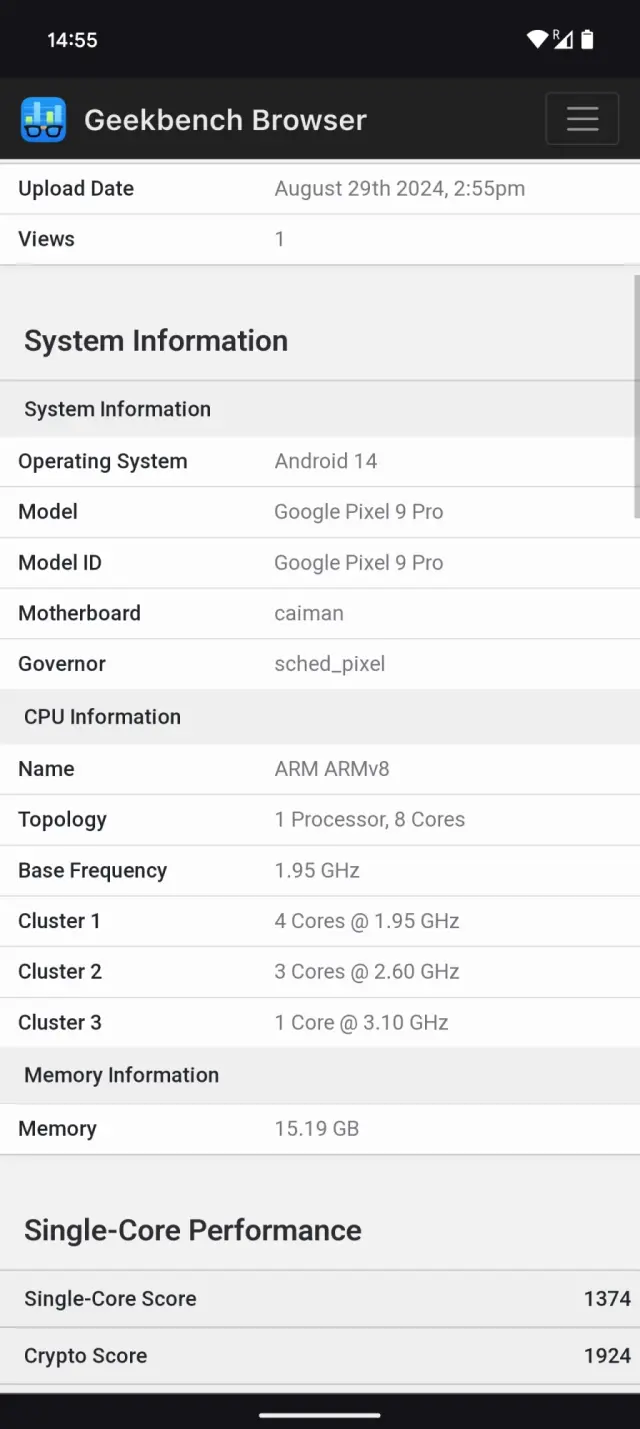Tap the Single-Core Performance heading

point(193,1231)
